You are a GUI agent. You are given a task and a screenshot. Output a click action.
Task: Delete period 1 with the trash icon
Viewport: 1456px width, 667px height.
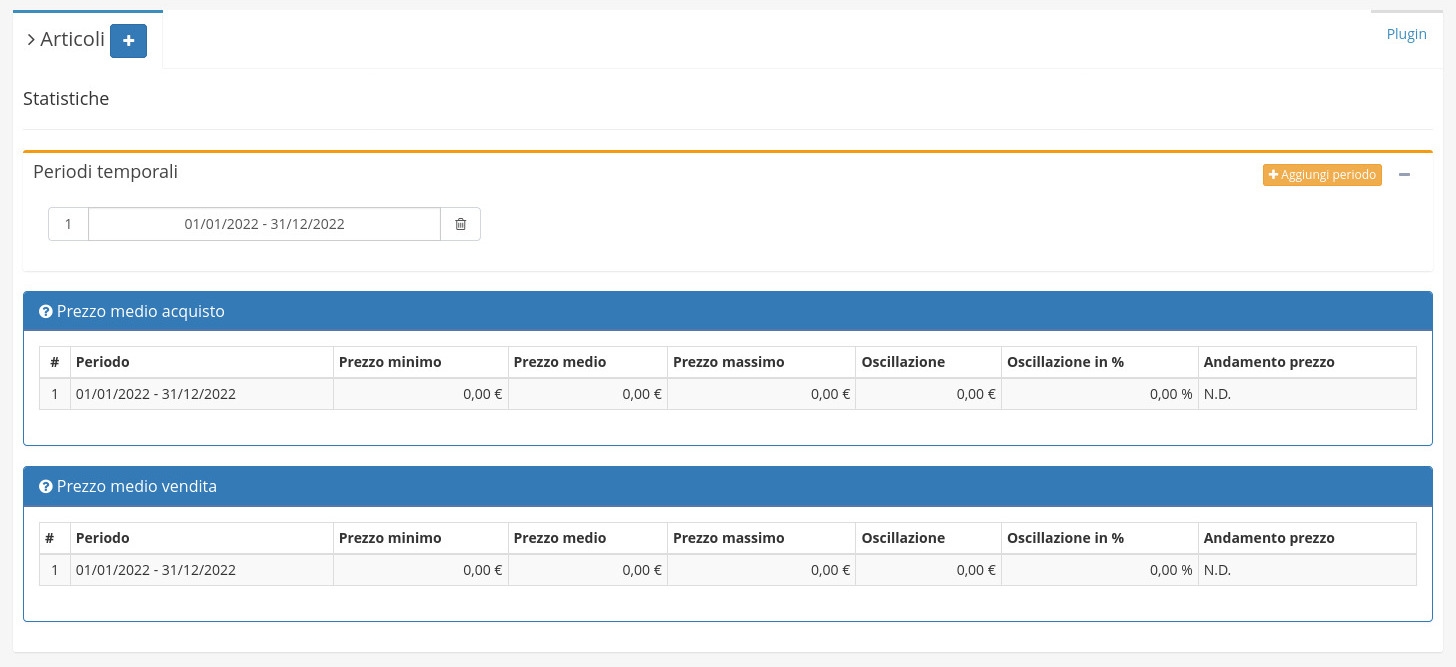pos(460,224)
